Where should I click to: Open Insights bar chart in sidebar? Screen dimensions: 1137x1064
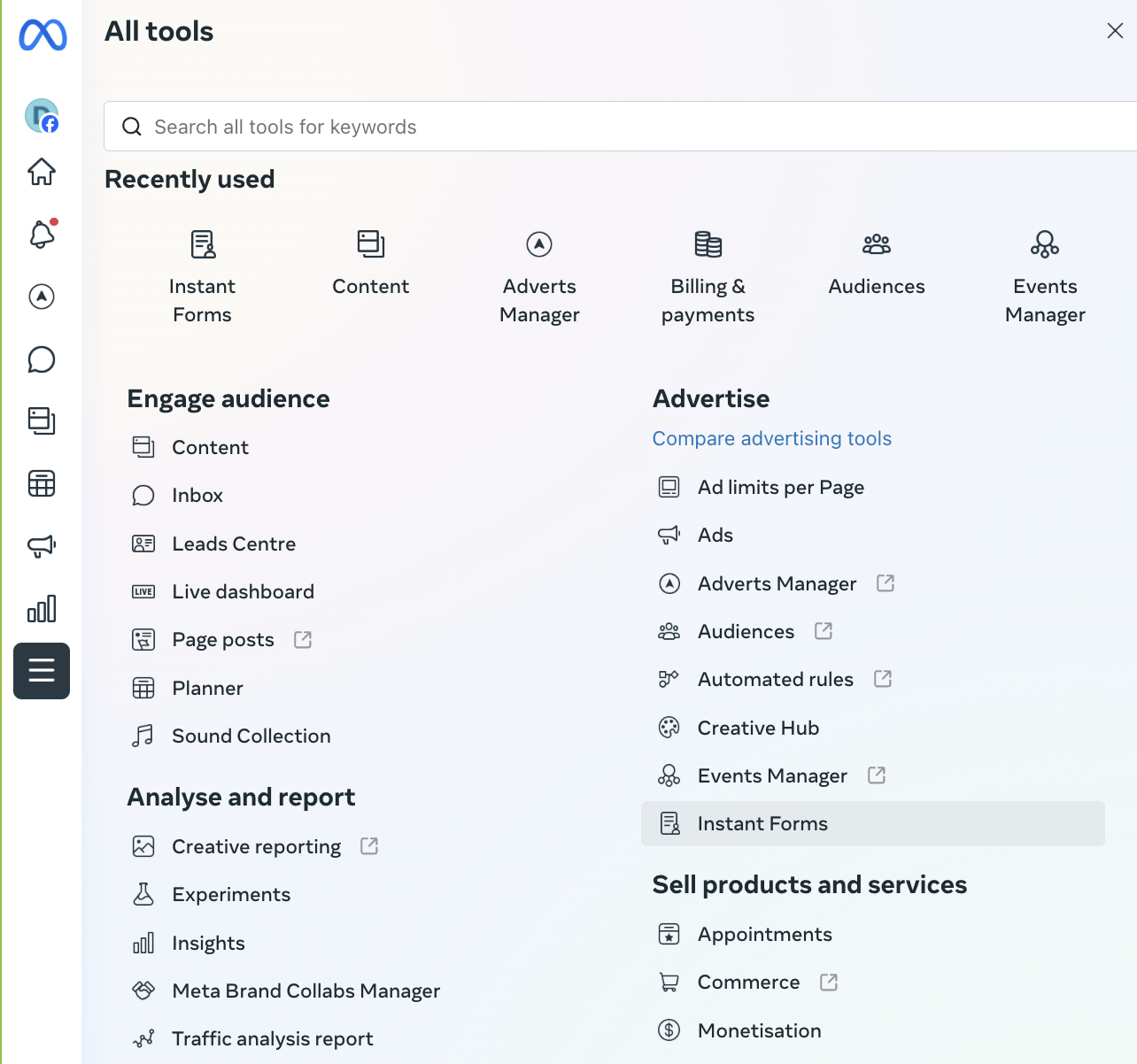pyautogui.click(x=42, y=609)
